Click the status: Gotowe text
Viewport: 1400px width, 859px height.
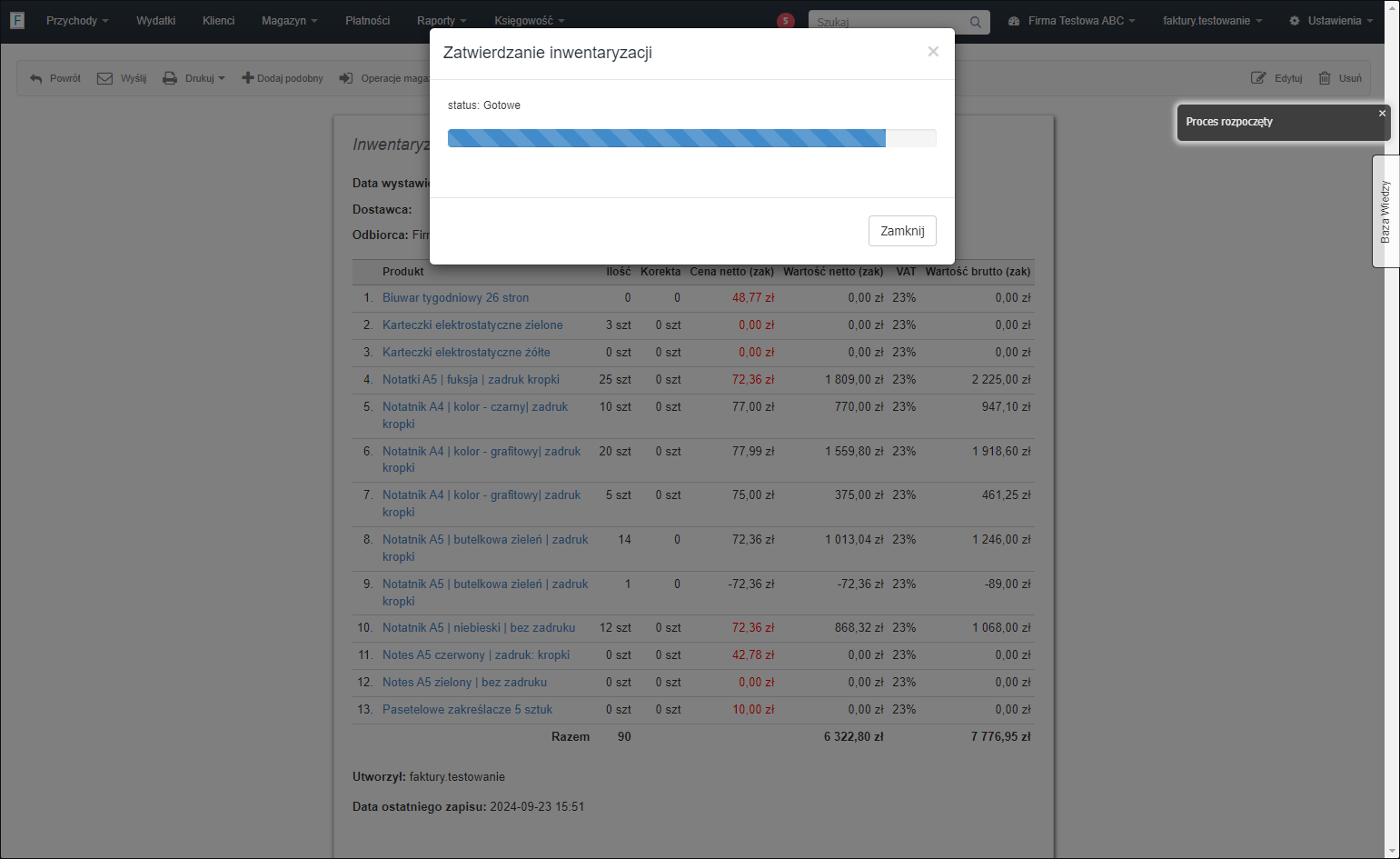484,105
